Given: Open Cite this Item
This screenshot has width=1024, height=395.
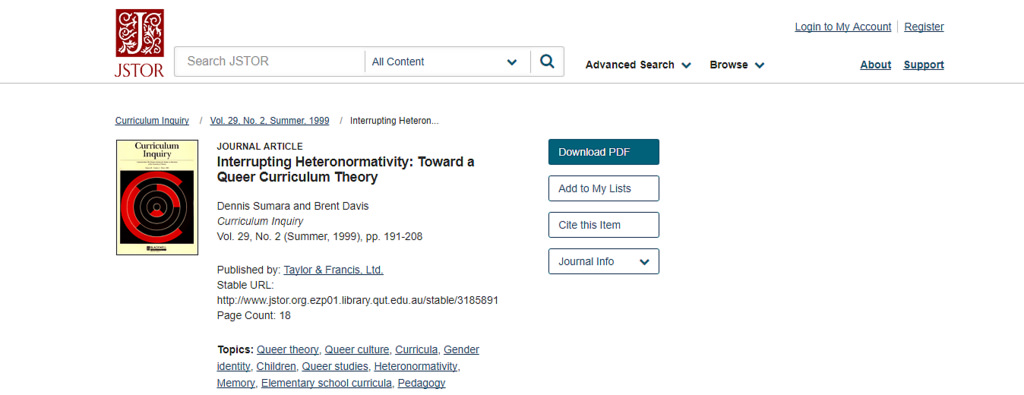Looking at the screenshot, I should [603, 225].
